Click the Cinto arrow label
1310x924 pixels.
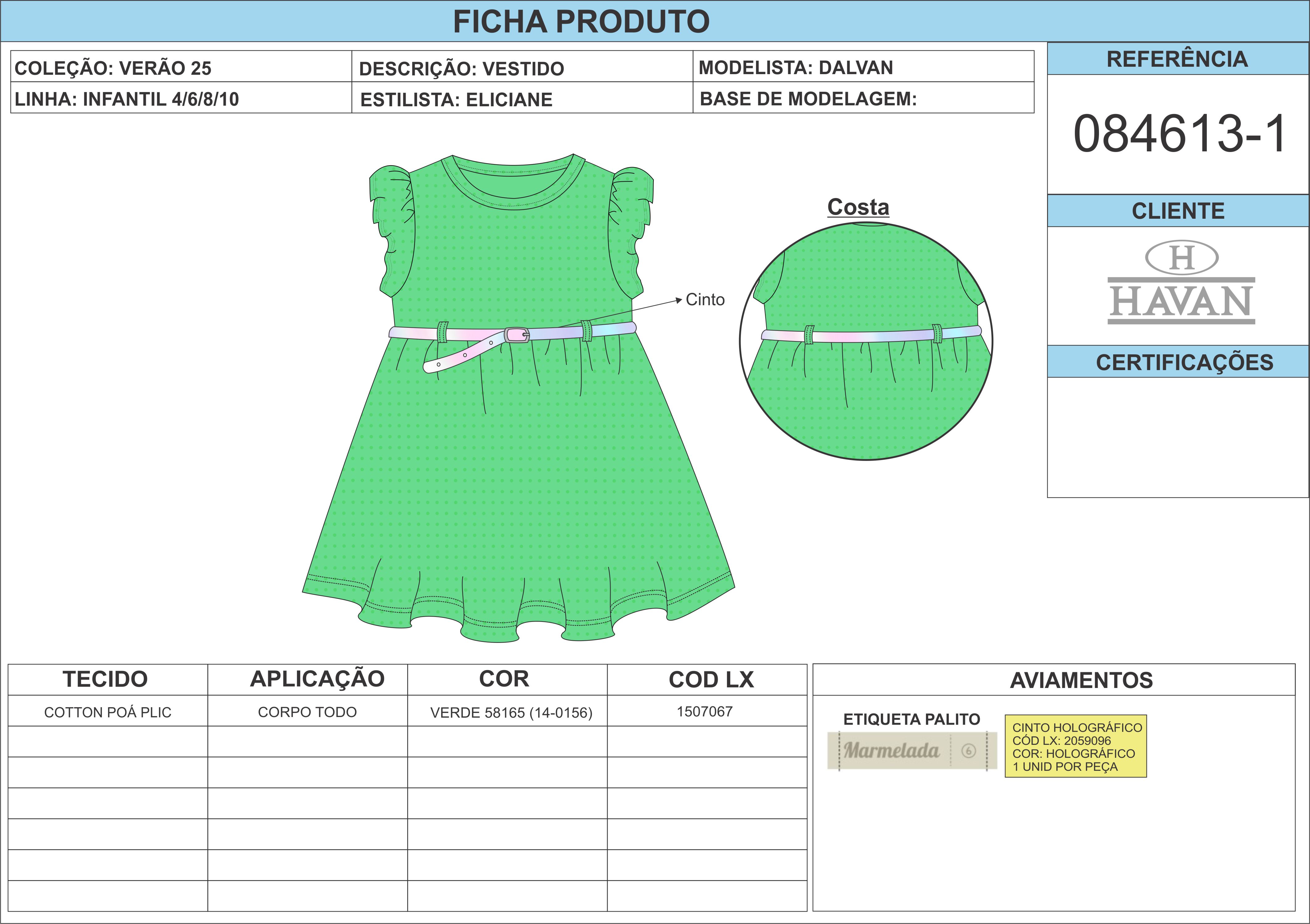705,299
